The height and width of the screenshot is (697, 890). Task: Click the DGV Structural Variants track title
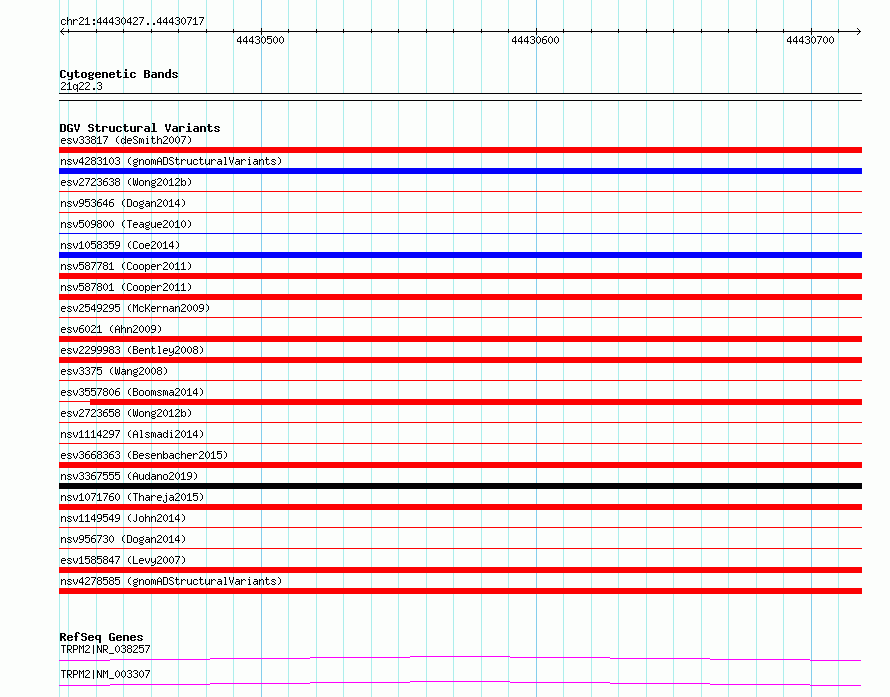(x=140, y=128)
